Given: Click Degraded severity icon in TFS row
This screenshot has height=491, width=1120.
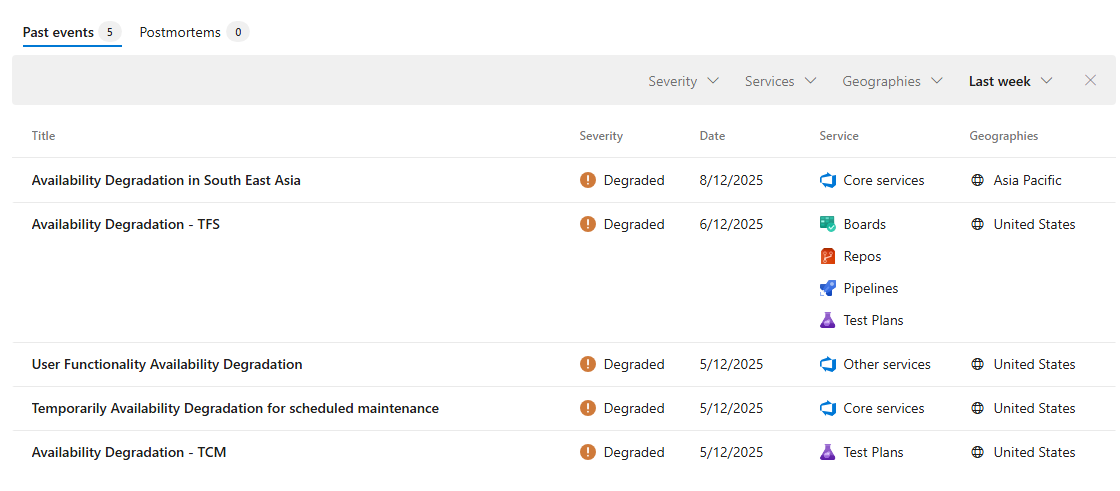Looking at the screenshot, I should coord(588,225).
